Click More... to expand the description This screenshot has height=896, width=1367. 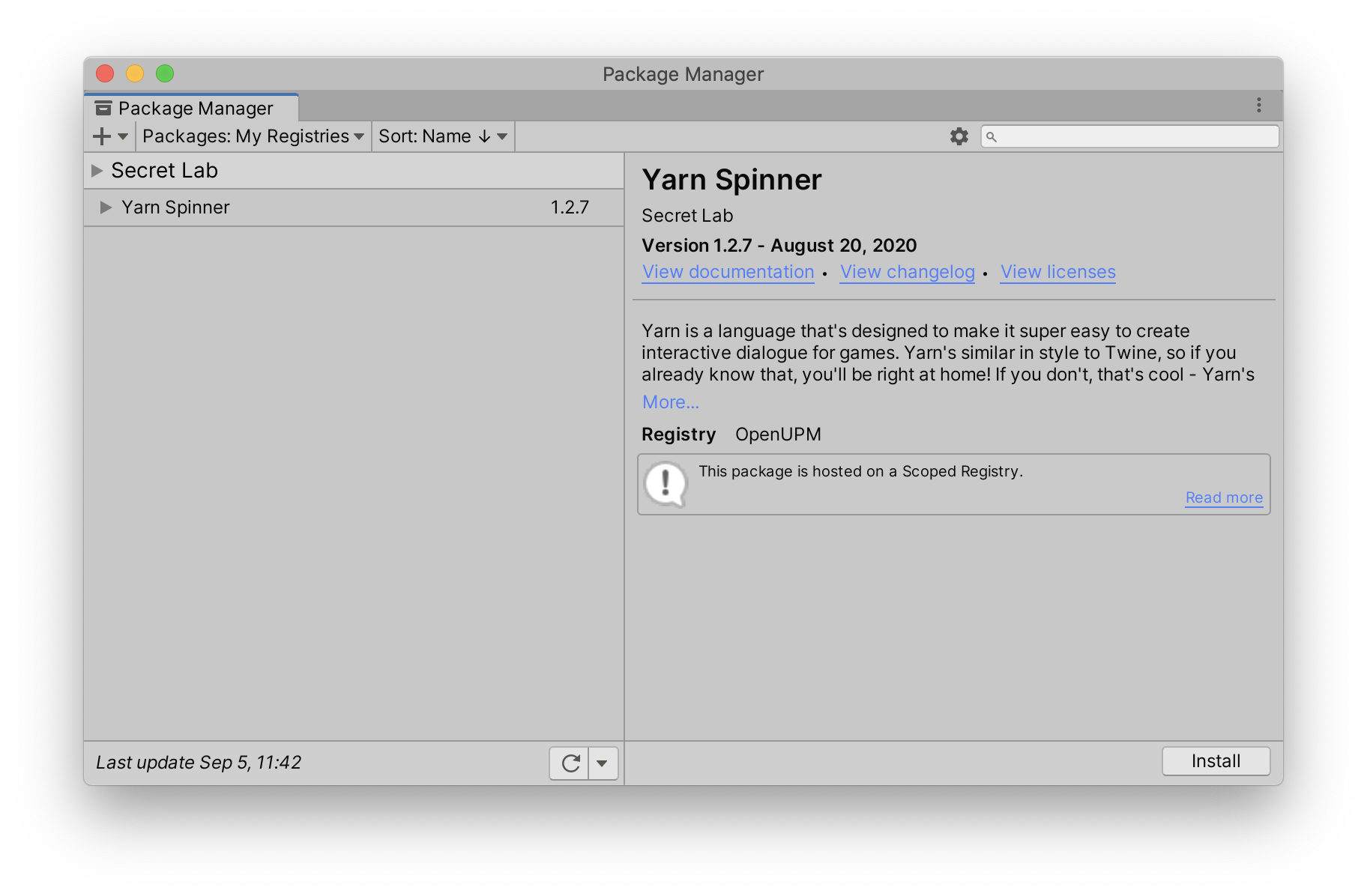click(670, 402)
